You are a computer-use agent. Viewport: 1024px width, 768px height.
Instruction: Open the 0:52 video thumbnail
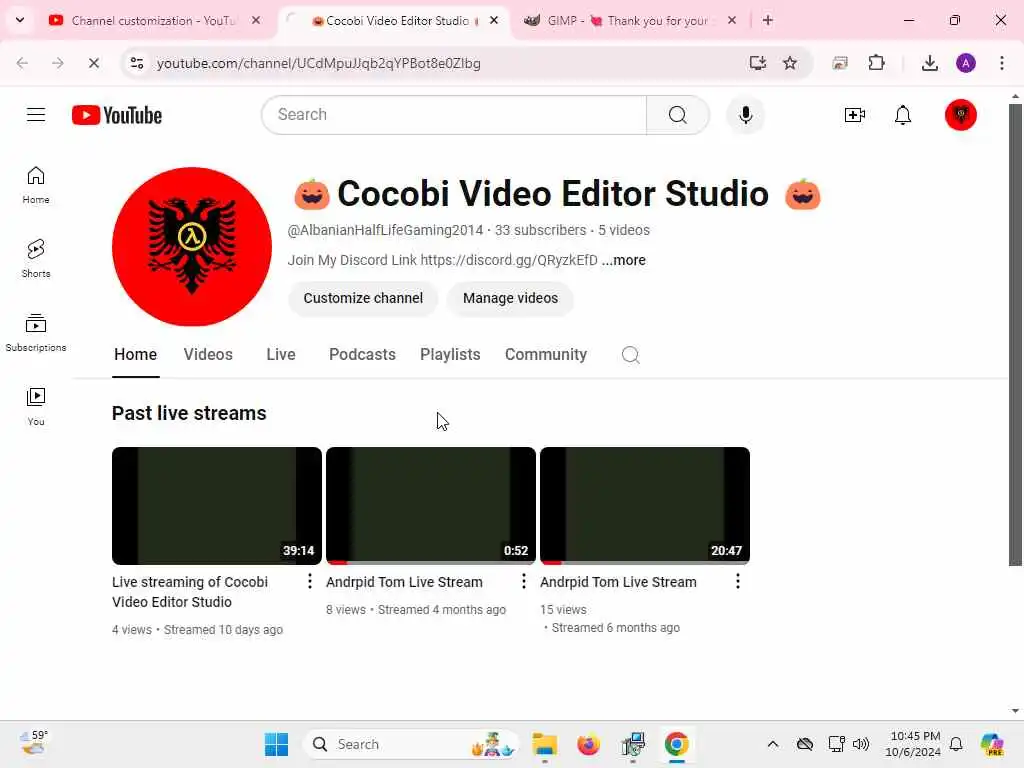coord(430,505)
